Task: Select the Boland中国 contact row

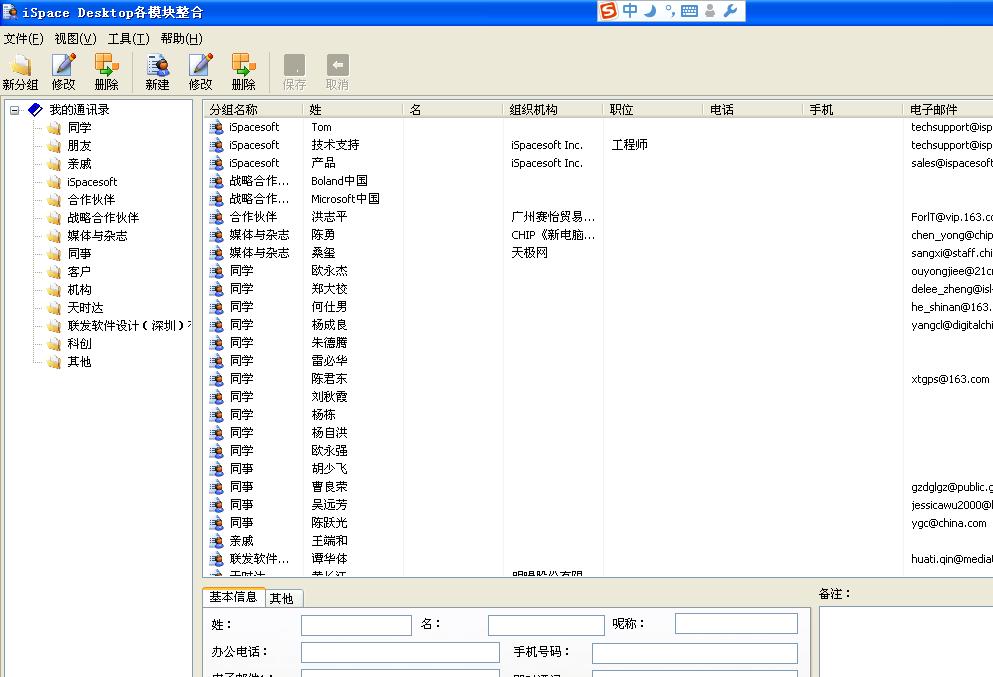Action: tap(339, 181)
